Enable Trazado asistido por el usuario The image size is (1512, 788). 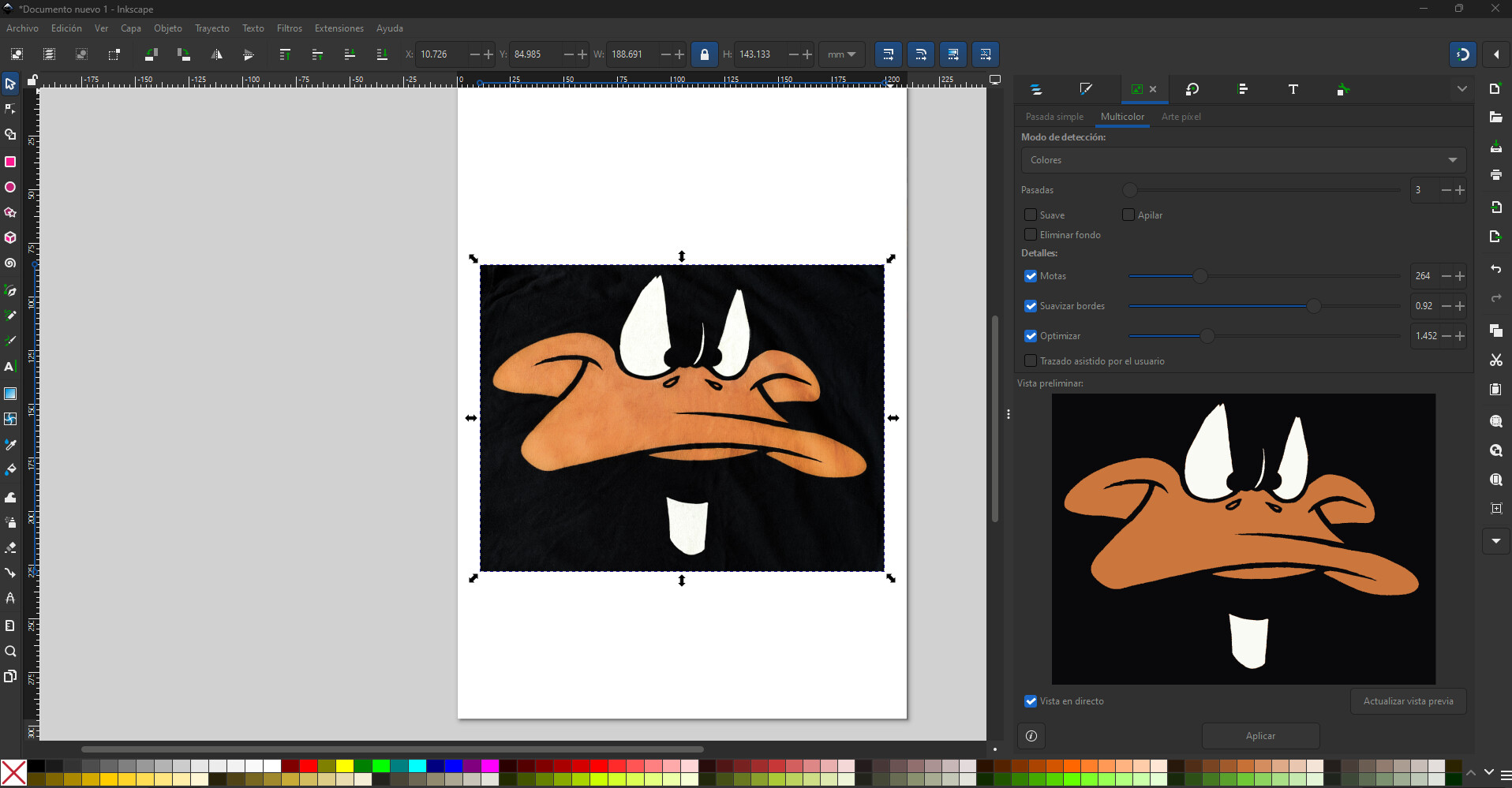tap(1031, 360)
